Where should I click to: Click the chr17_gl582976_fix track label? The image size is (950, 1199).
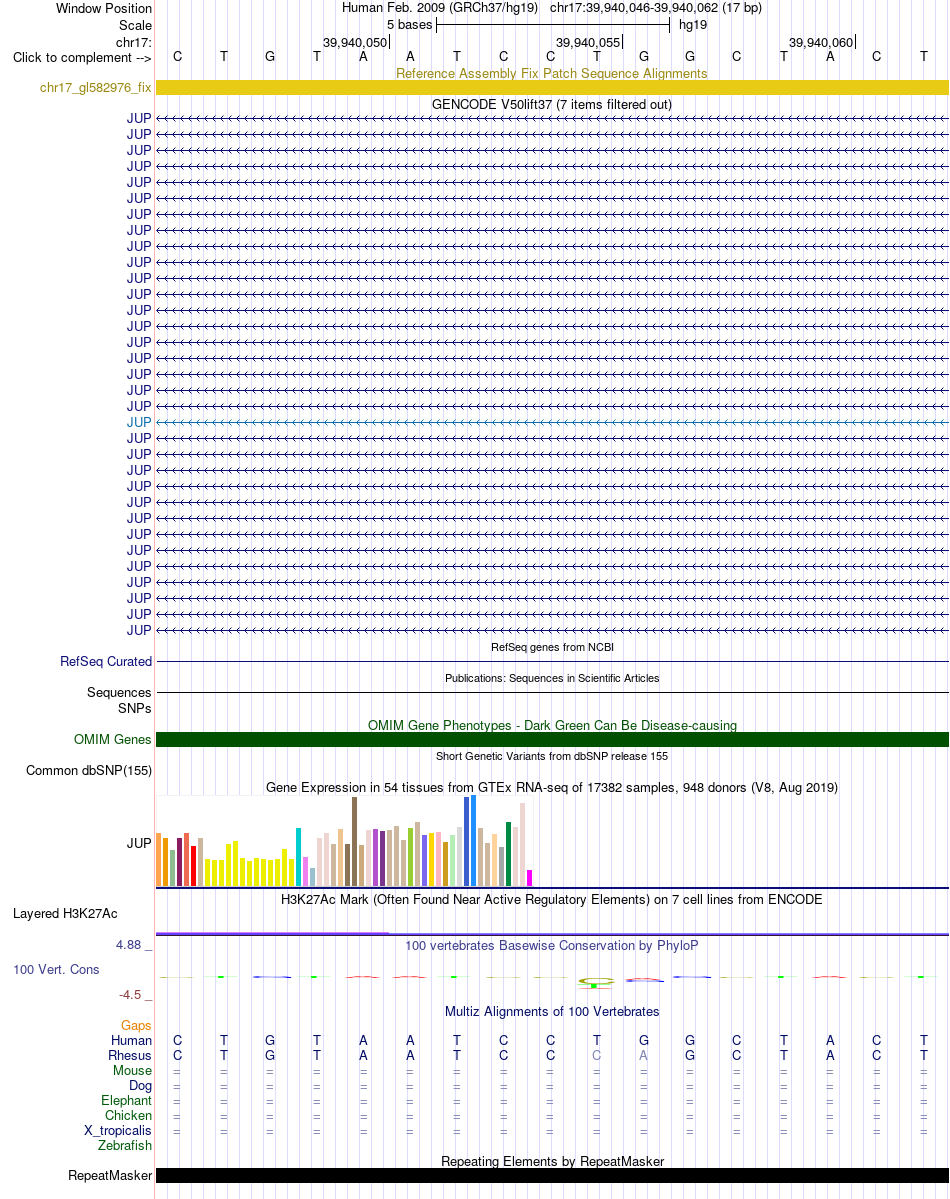click(x=96, y=88)
